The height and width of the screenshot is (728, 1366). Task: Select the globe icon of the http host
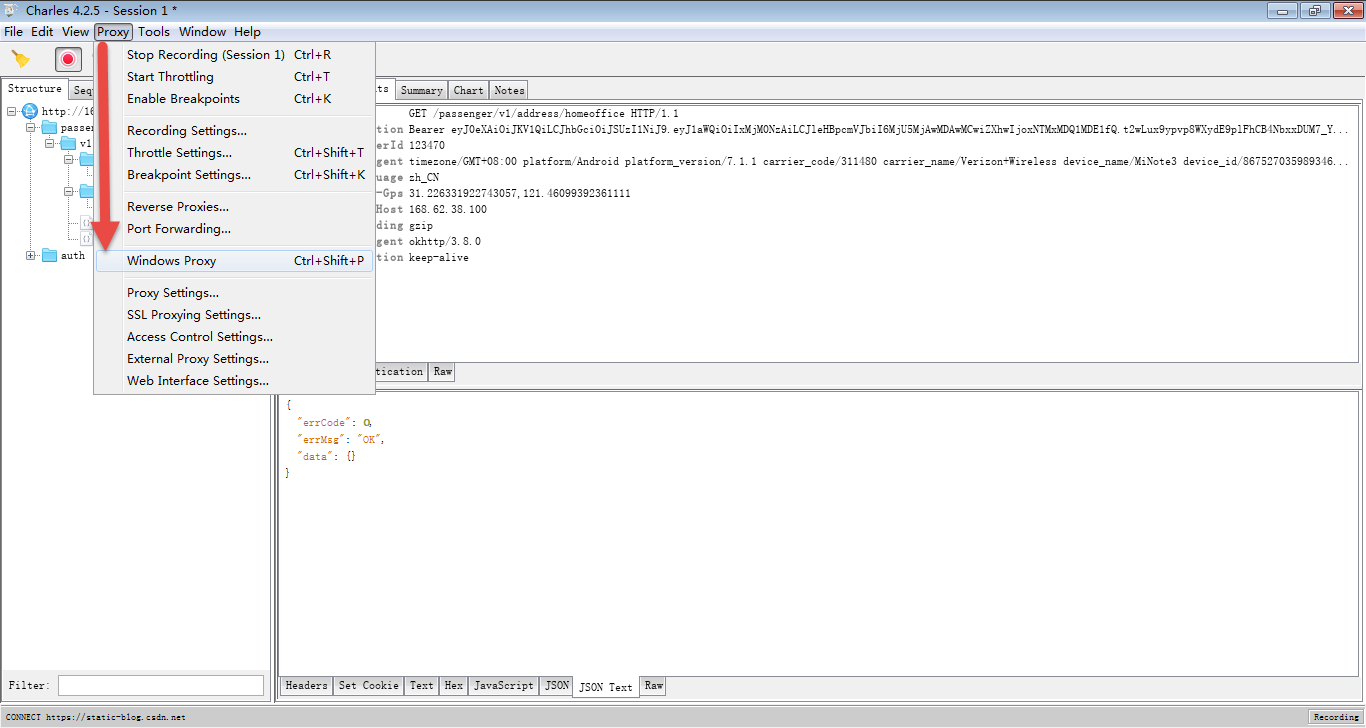pos(30,111)
